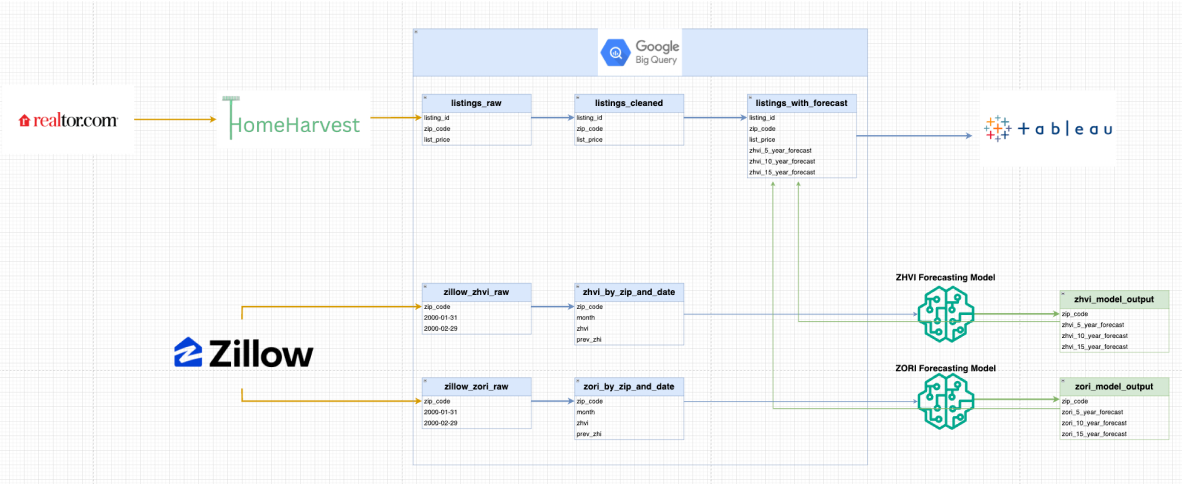
Task: Select the zhvi_model_output table header
Action: [x=1114, y=299]
